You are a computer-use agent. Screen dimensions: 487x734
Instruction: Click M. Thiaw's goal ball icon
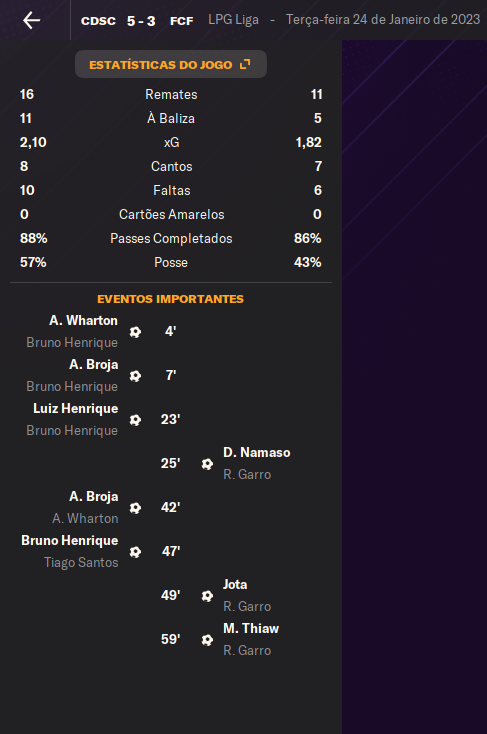207,640
